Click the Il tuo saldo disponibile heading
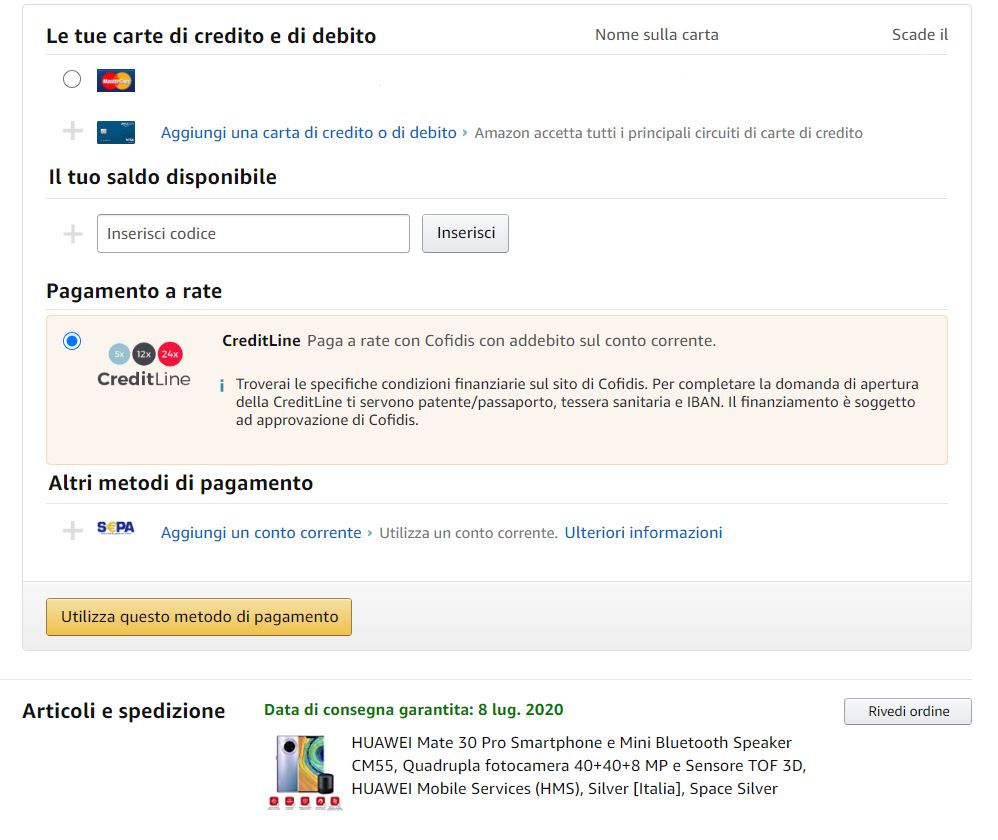Screen dimensions: 998x840 click(163, 177)
